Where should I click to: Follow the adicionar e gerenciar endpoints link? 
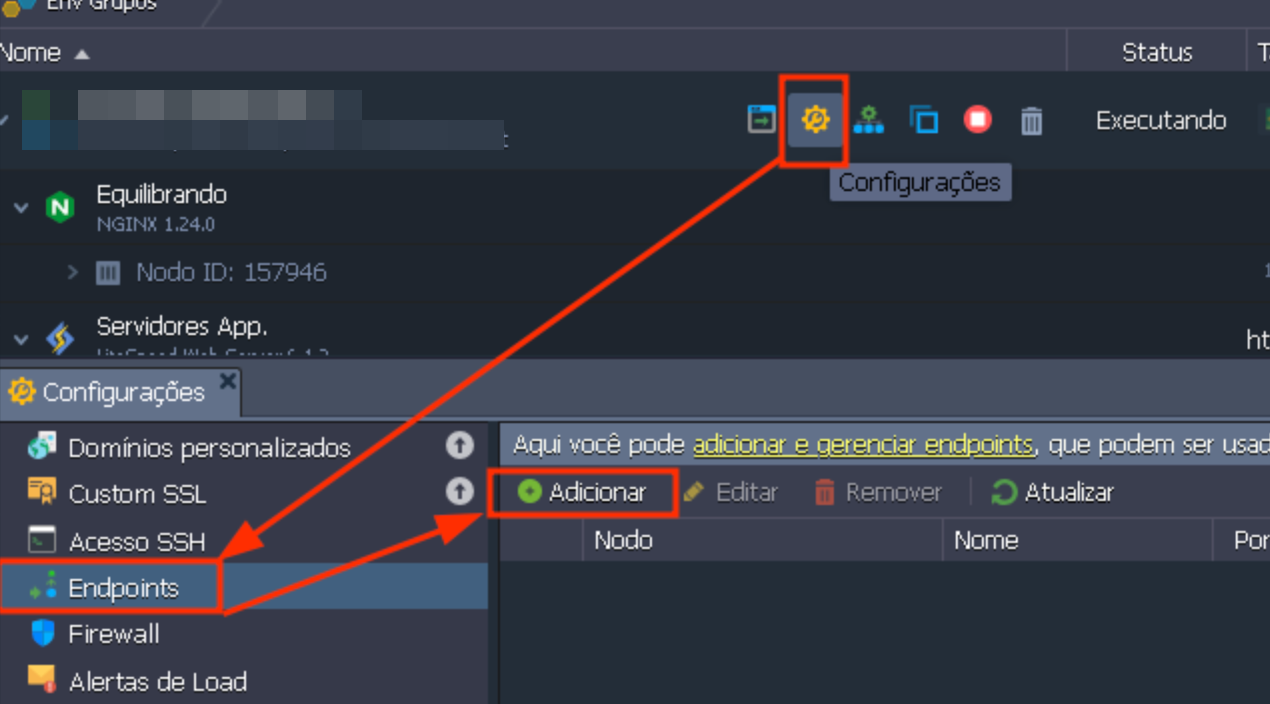click(862, 444)
